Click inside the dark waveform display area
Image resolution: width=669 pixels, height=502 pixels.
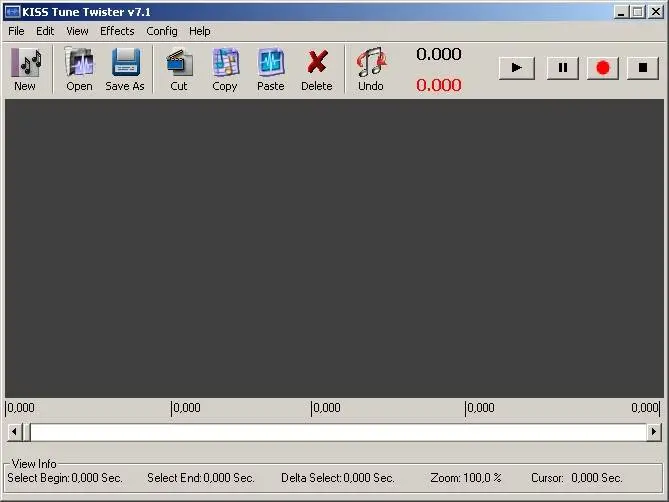[334, 249]
